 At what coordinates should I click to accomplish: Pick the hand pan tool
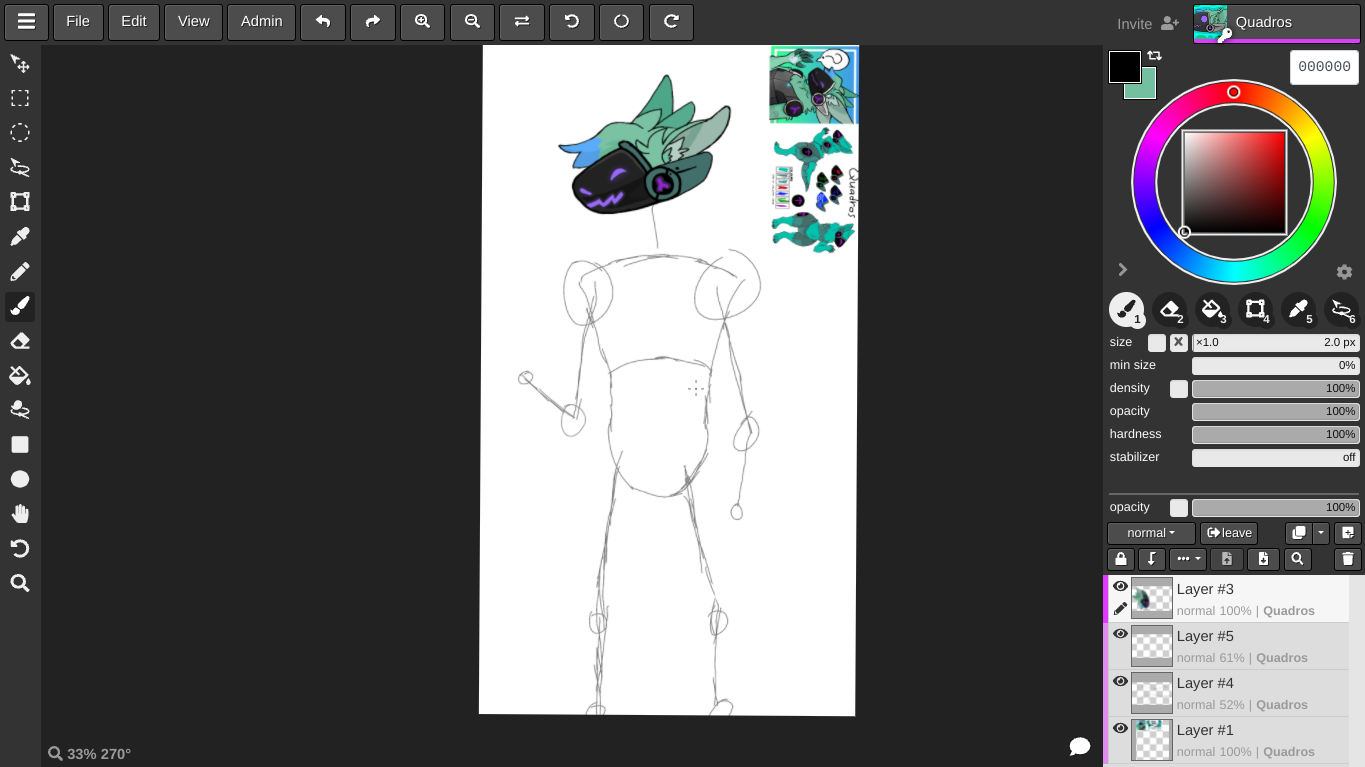[x=19, y=514]
